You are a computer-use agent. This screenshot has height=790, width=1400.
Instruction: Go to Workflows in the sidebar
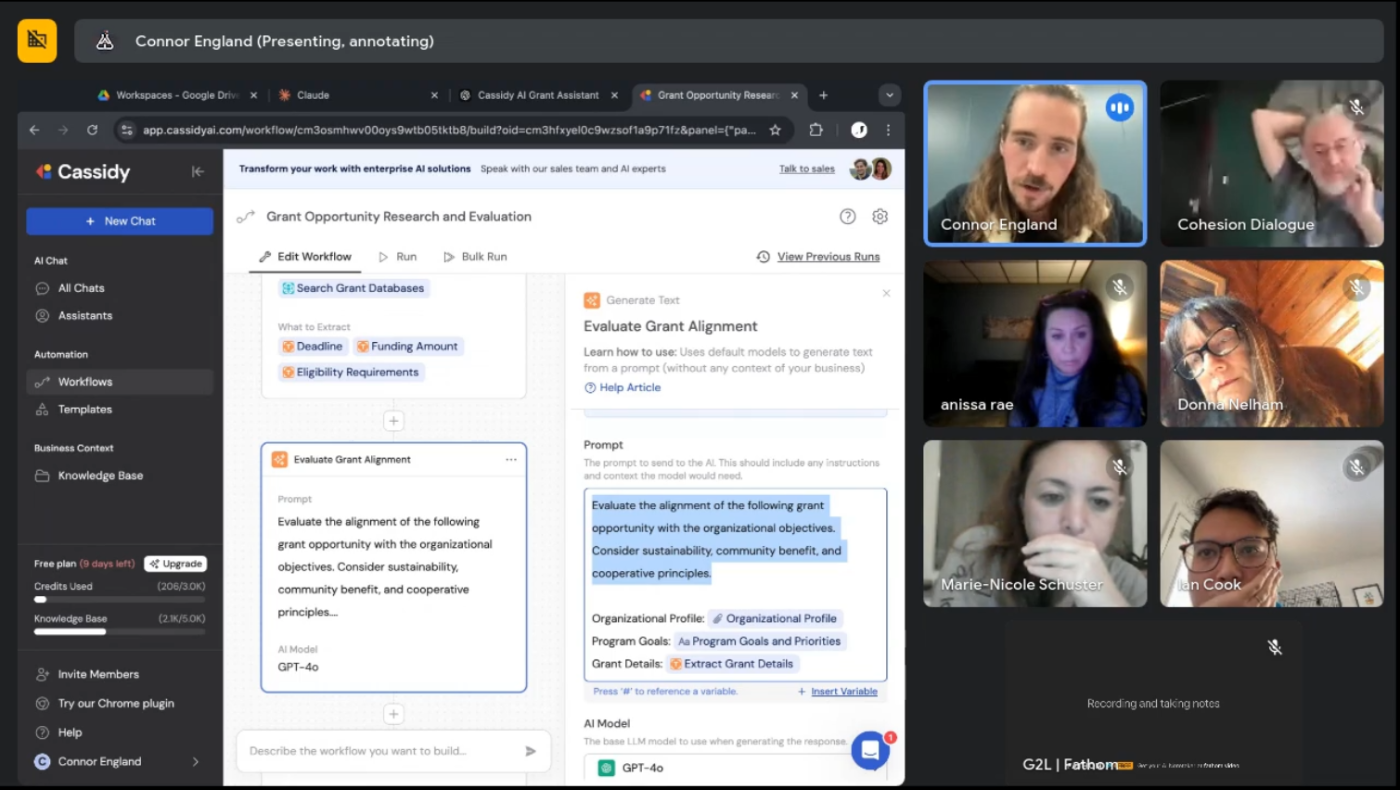click(x=120, y=382)
